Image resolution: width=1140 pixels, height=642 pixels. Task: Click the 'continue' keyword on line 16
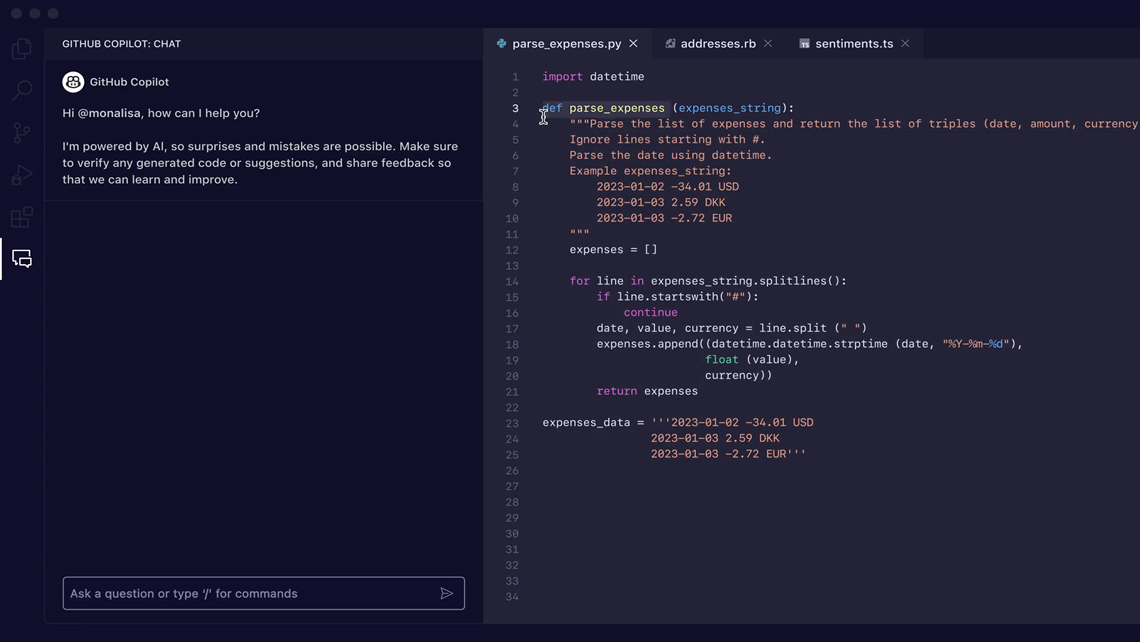(651, 313)
